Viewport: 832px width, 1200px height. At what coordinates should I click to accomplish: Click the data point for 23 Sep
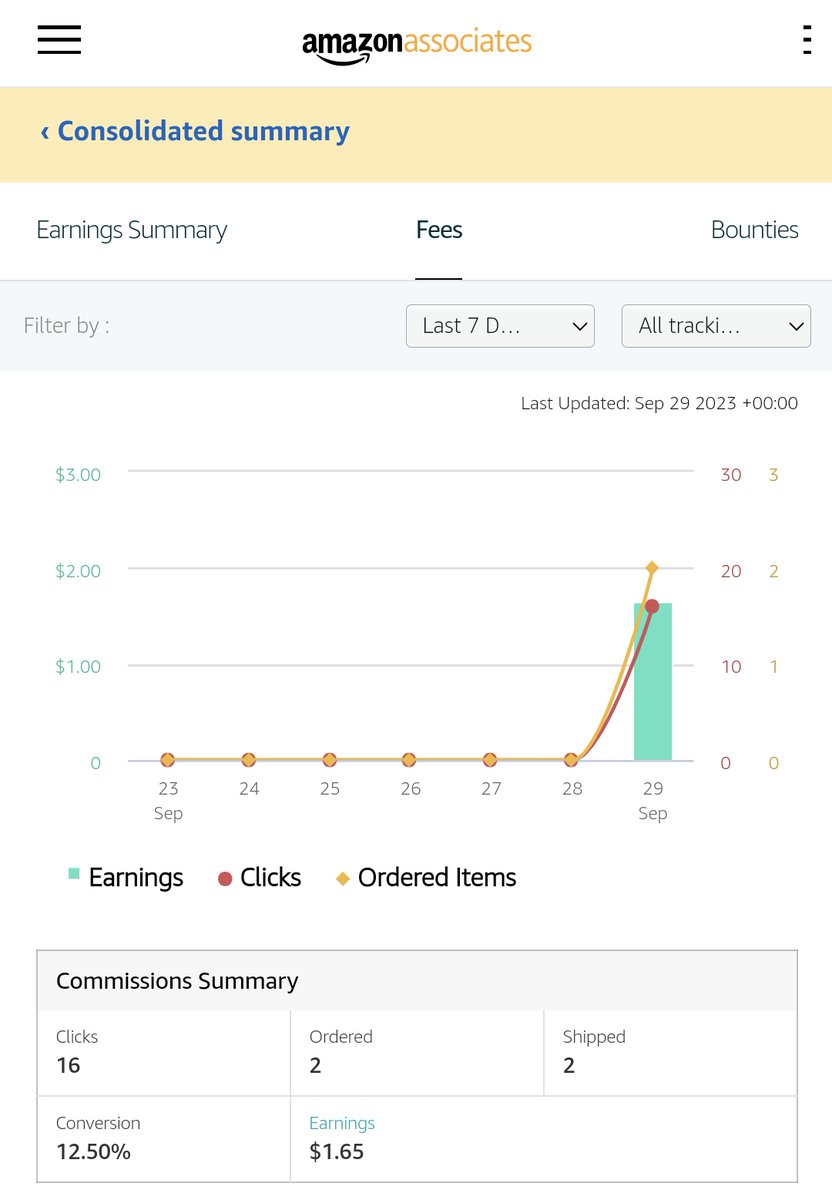(x=168, y=760)
